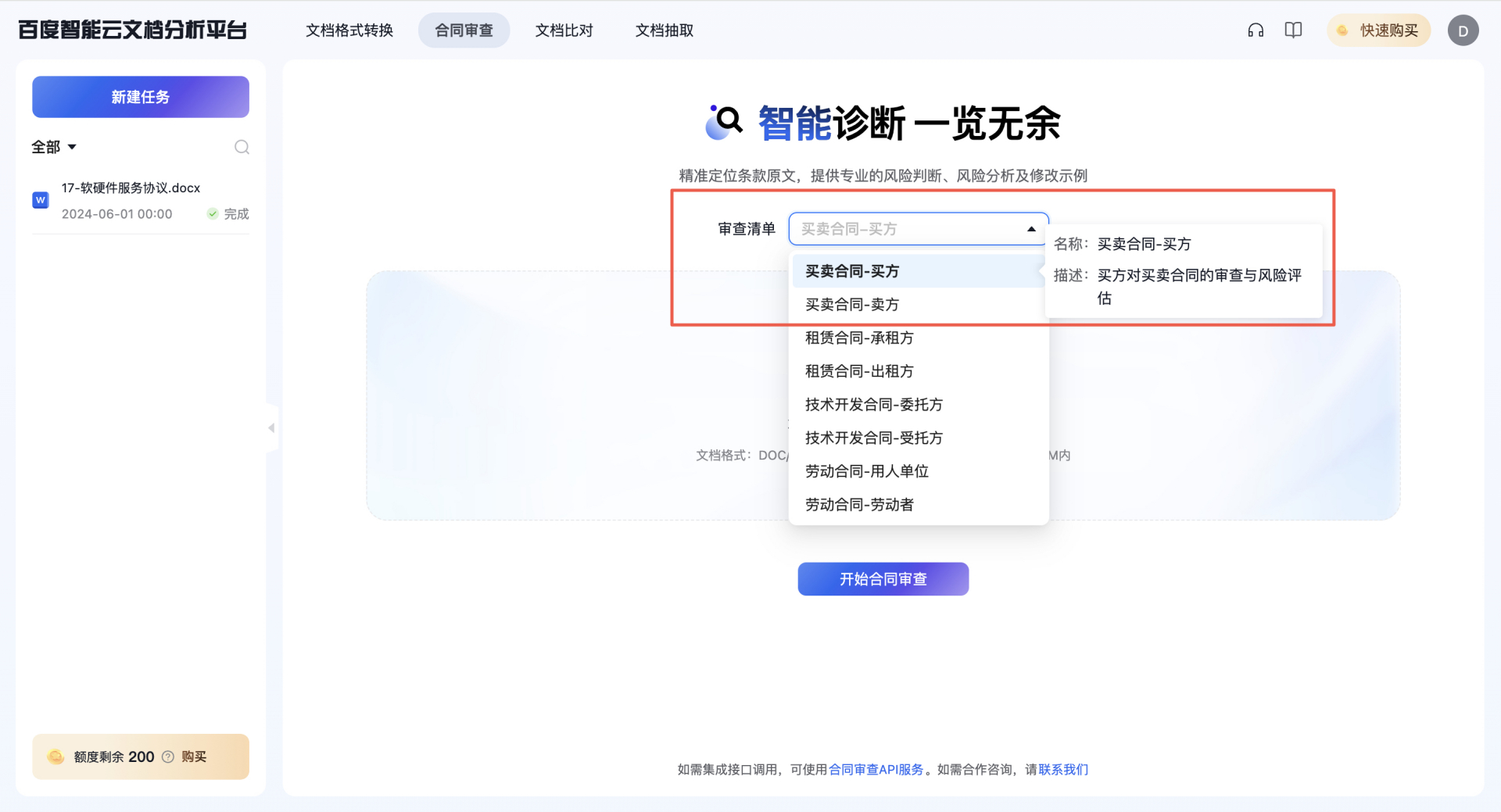Viewport: 1501px width, 812px height.
Task: Select 技术开发合同-受托方 option
Action: 919,438
